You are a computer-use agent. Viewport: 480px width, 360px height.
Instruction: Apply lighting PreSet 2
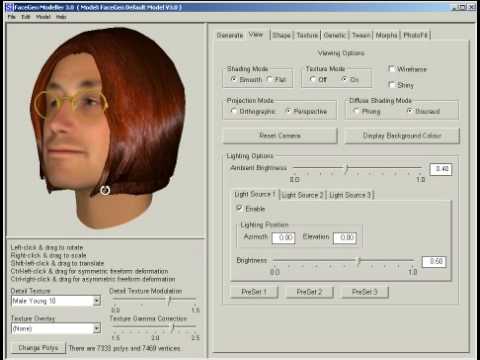(x=309, y=292)
